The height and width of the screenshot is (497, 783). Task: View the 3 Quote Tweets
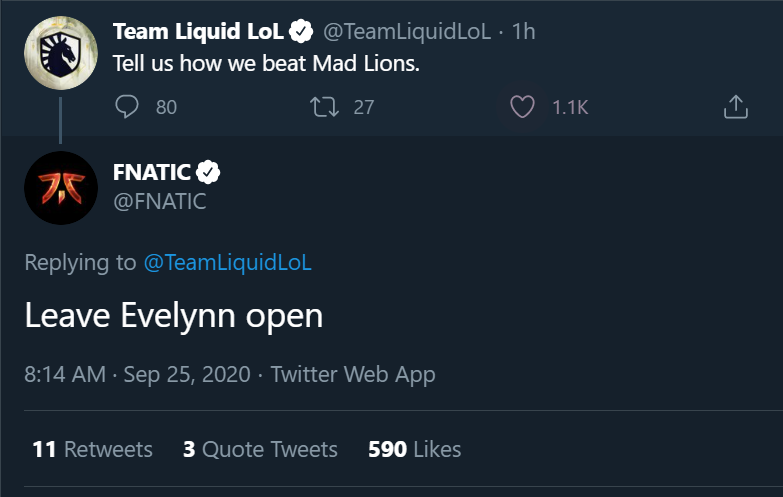click(260, 449)
